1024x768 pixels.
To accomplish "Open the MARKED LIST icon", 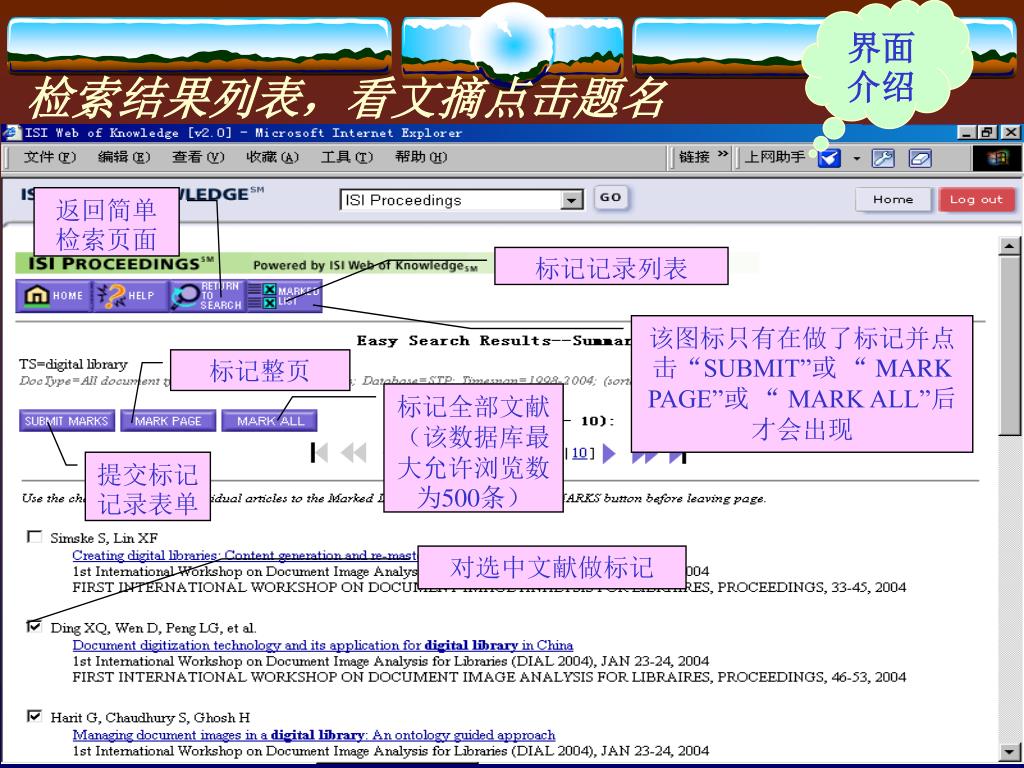I will coord(284,296).
